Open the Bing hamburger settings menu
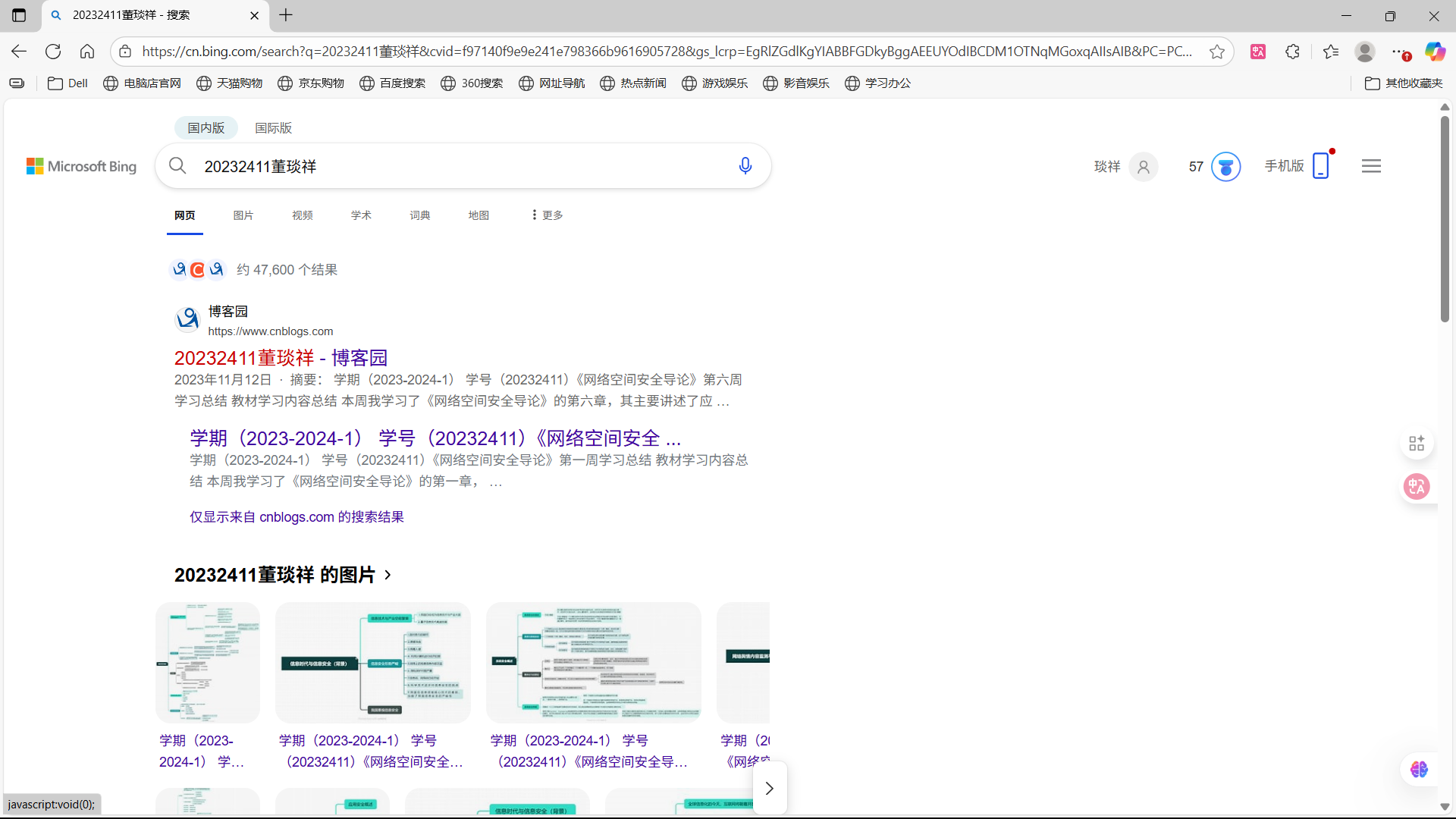Screen dimensions: 1456x819 coord(1371,166)
